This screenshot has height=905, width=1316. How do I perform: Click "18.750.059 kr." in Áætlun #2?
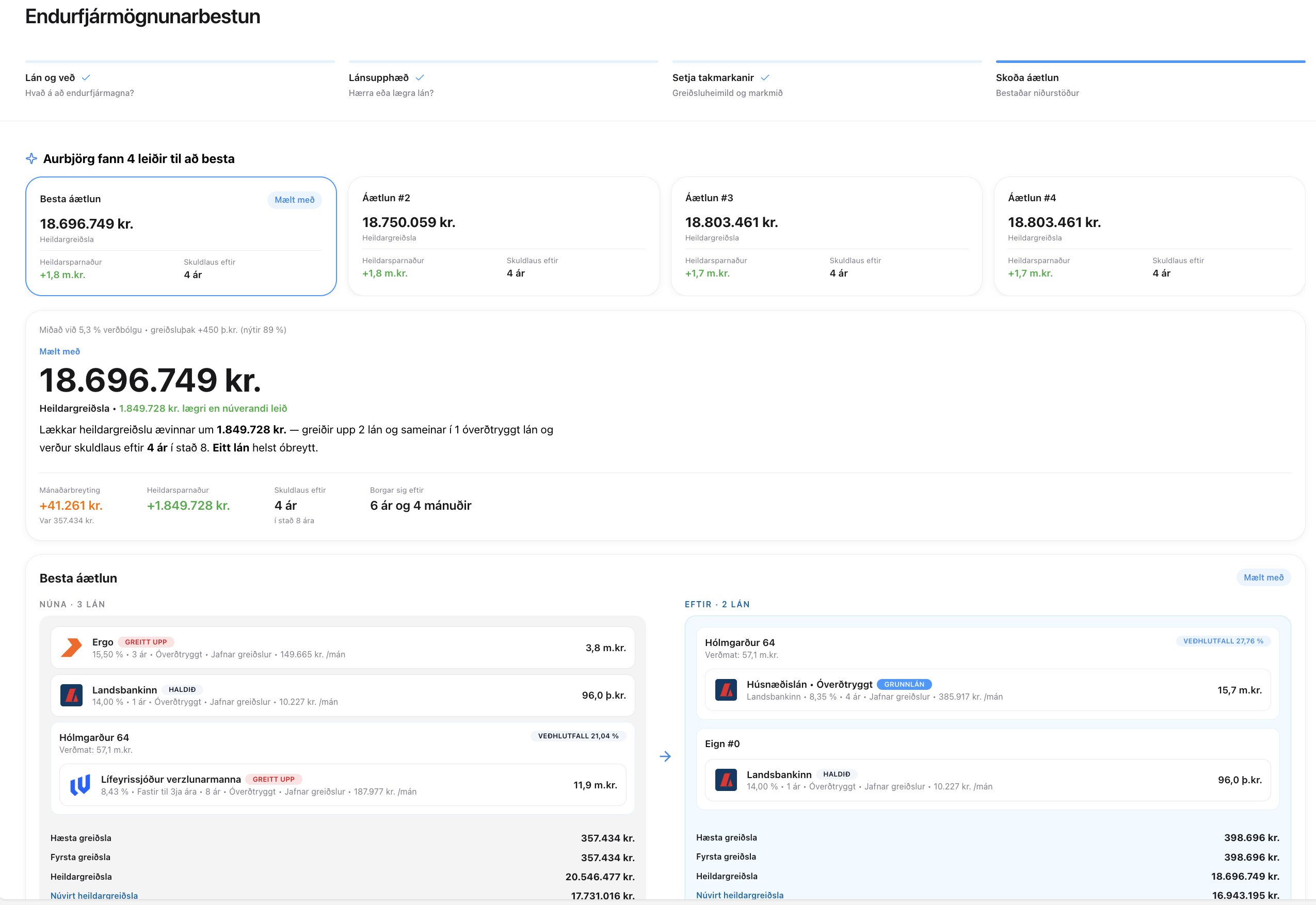pyautogui.click(x=409, y=222)
